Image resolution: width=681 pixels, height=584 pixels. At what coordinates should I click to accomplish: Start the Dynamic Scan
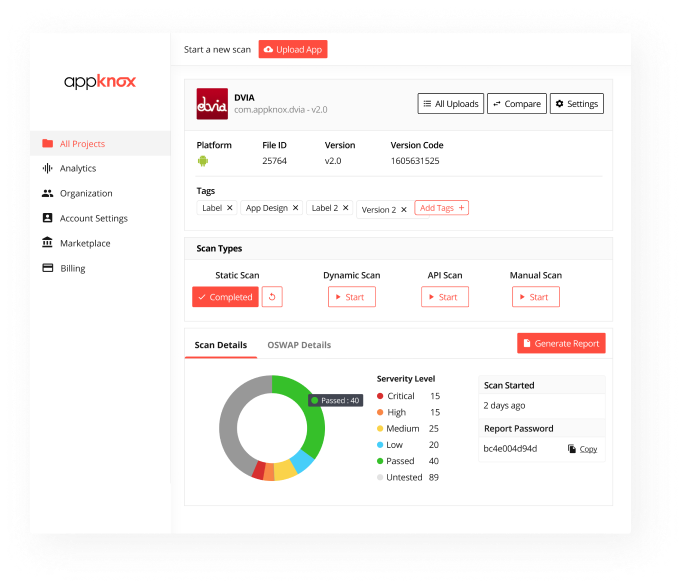352,297
